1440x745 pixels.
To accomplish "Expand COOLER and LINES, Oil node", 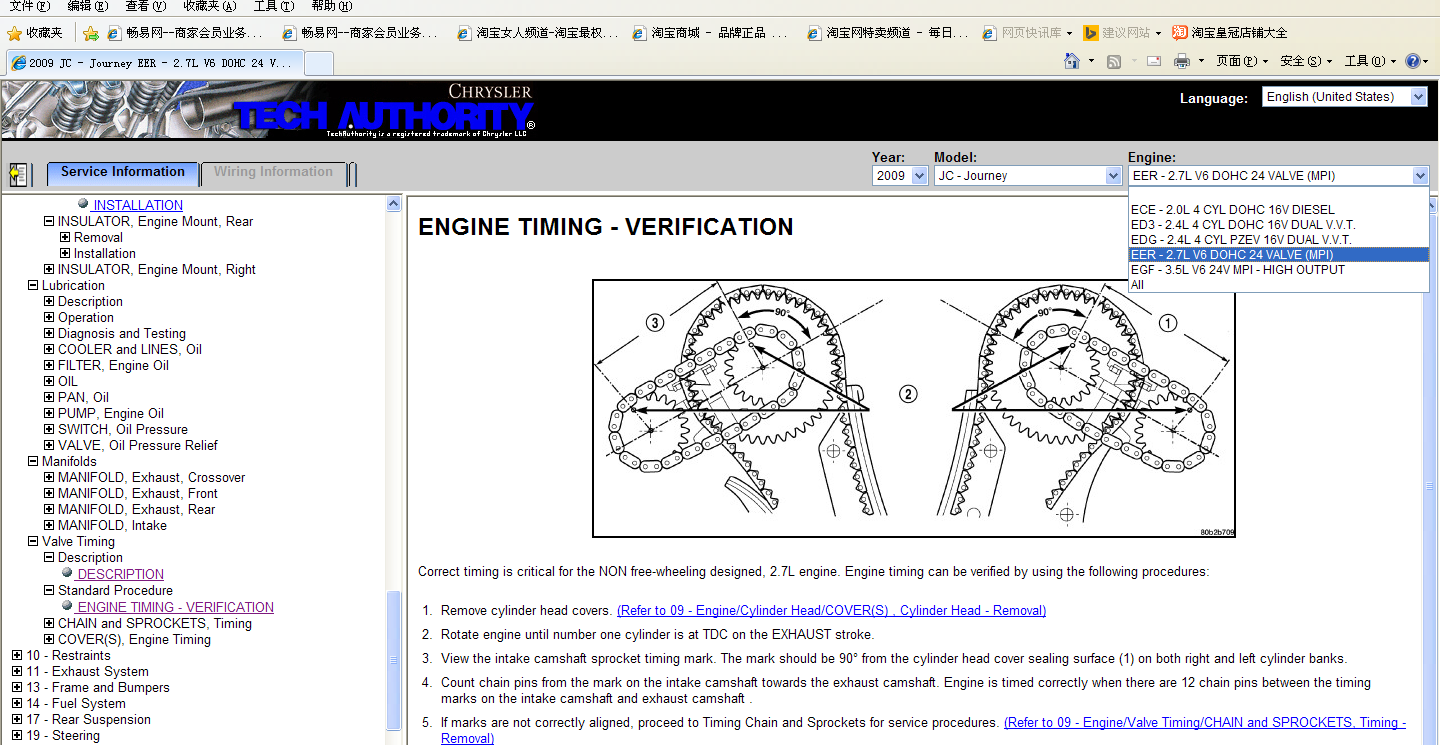I will click(x=49, y=350).
